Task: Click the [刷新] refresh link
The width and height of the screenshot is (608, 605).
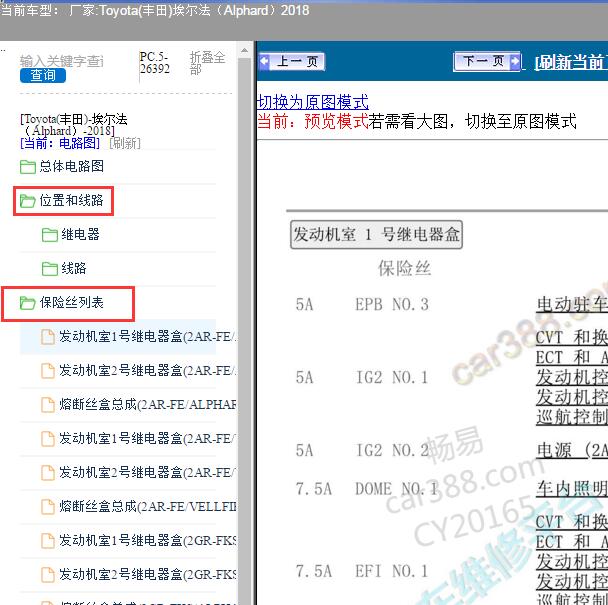Action: [x=125, y=143]
